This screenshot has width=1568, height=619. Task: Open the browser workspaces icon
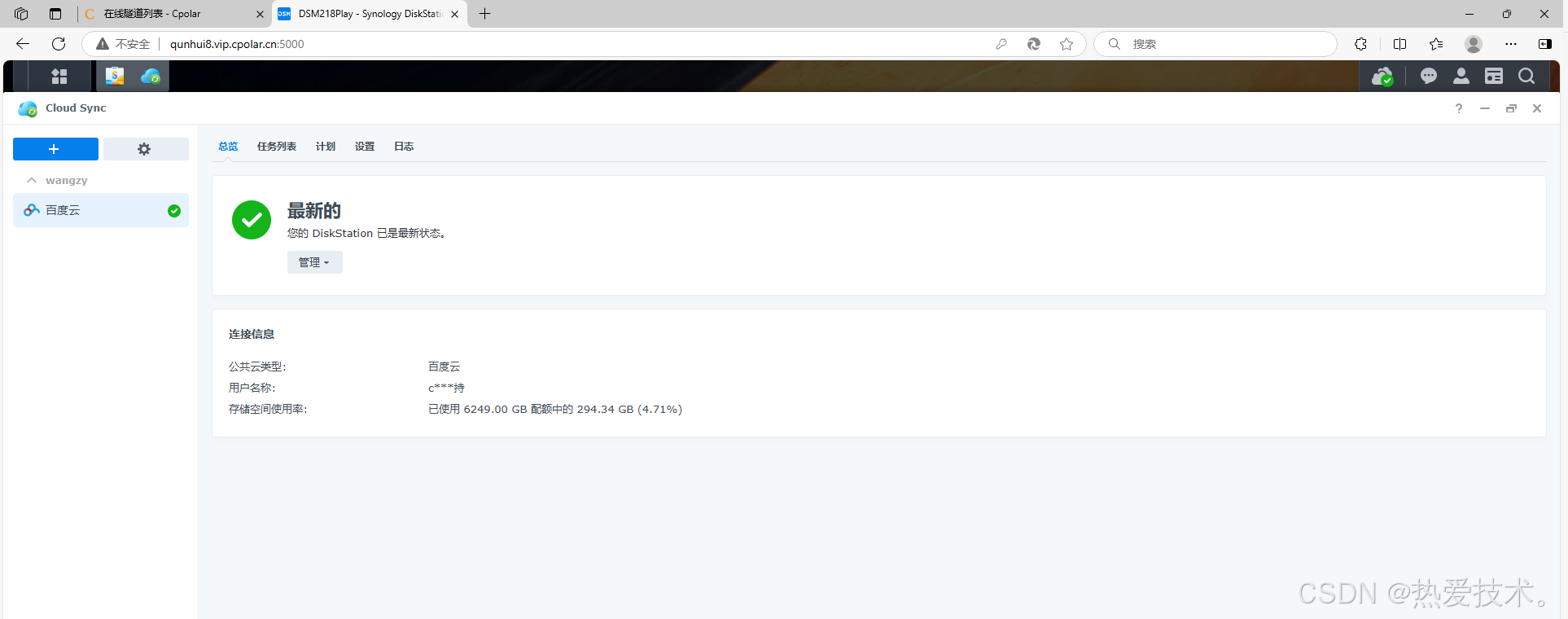pyautogui.click(x=21, y=14)
